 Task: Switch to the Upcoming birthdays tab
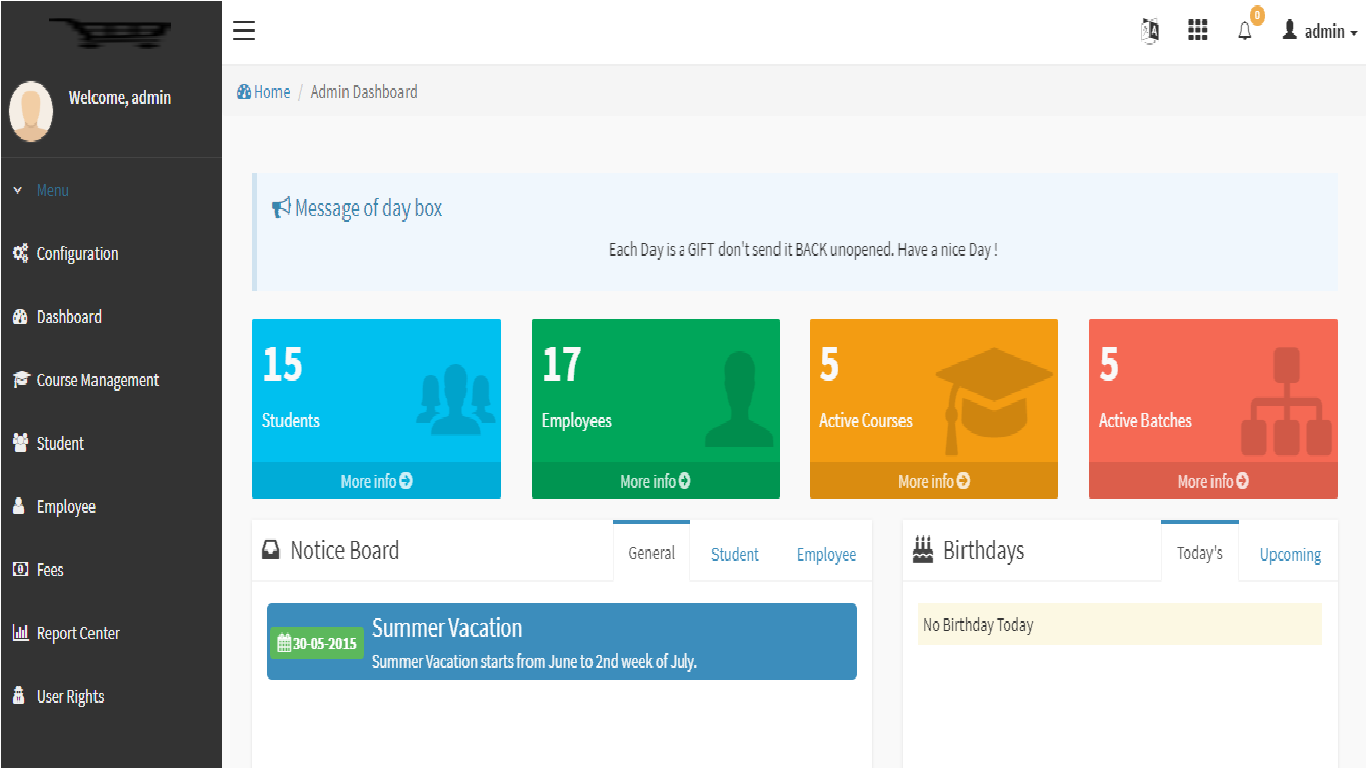point(1289,554)
